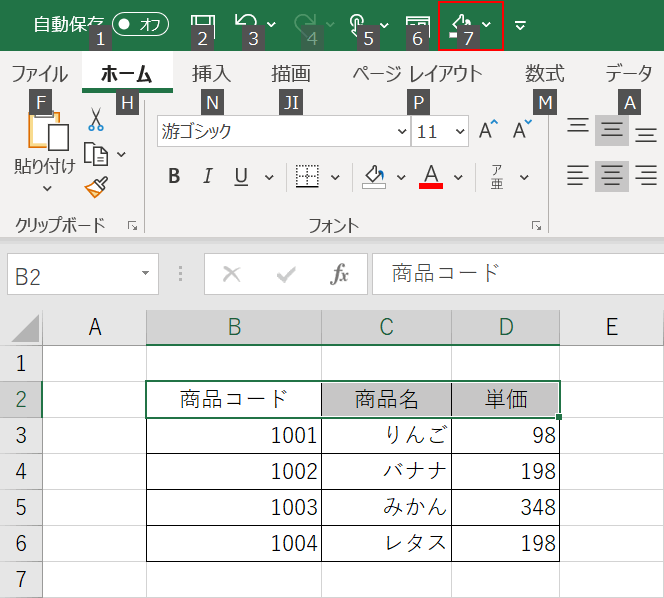
Task: Select column E header
Action: pyautogui.click(x=611, y=327)
